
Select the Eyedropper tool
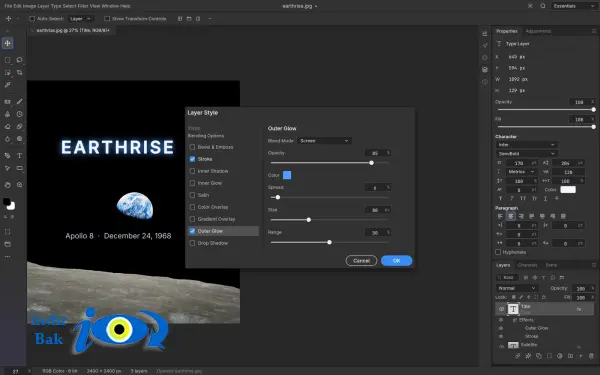click(x=7, y=85)
